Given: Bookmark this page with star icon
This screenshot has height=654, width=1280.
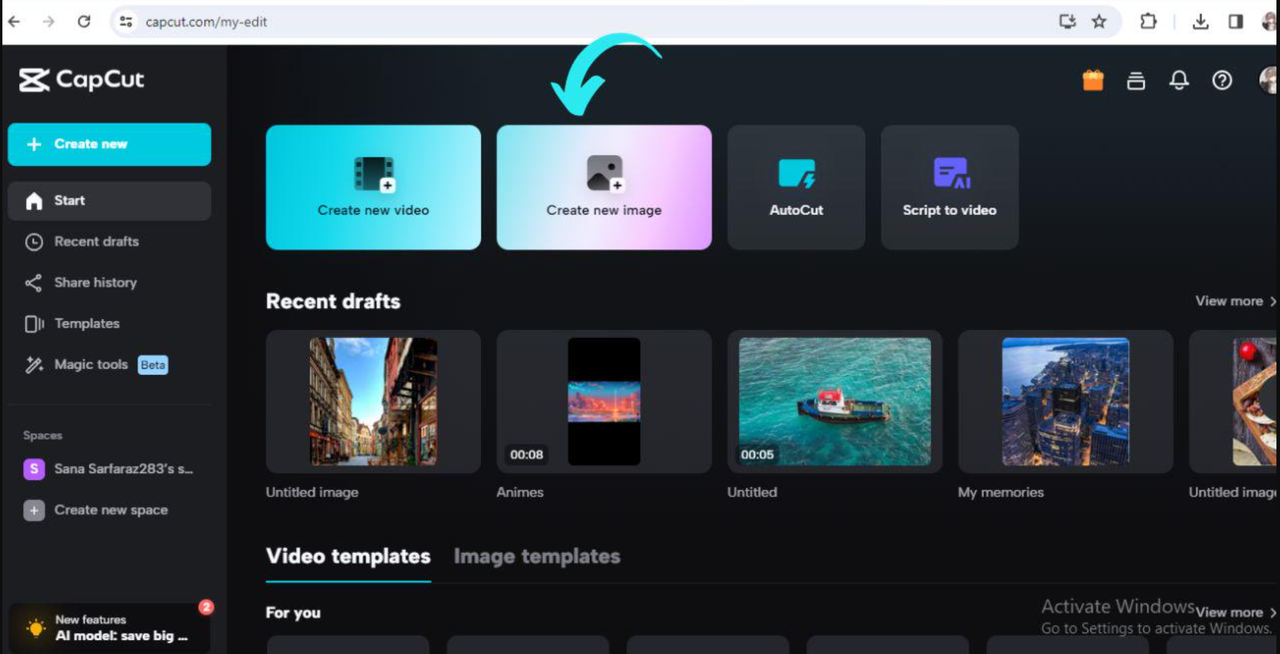Looking at the screenshot, I should tap(1099, 21).
